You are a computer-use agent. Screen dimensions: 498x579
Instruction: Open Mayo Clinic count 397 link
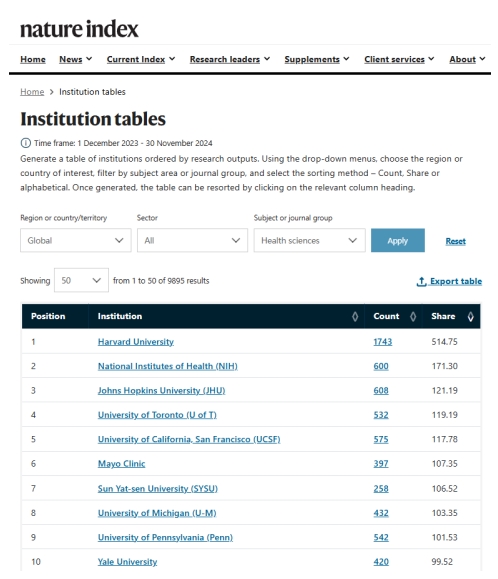coord(381,464)
